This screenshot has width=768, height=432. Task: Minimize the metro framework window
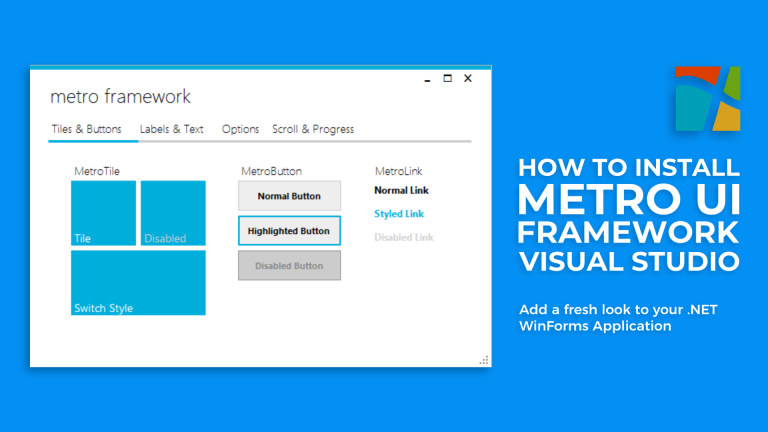coord(428,79)
